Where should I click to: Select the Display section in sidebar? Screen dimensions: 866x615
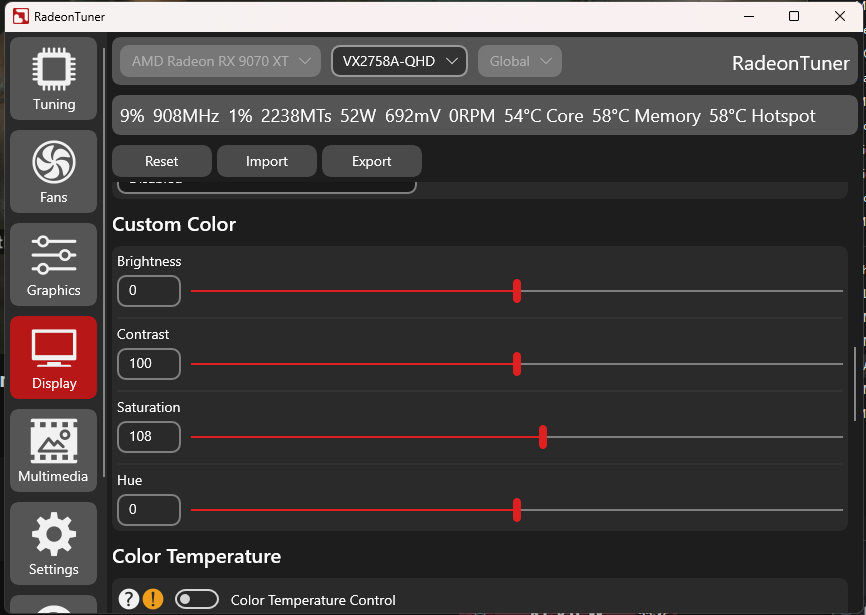[x=54, y=358]
